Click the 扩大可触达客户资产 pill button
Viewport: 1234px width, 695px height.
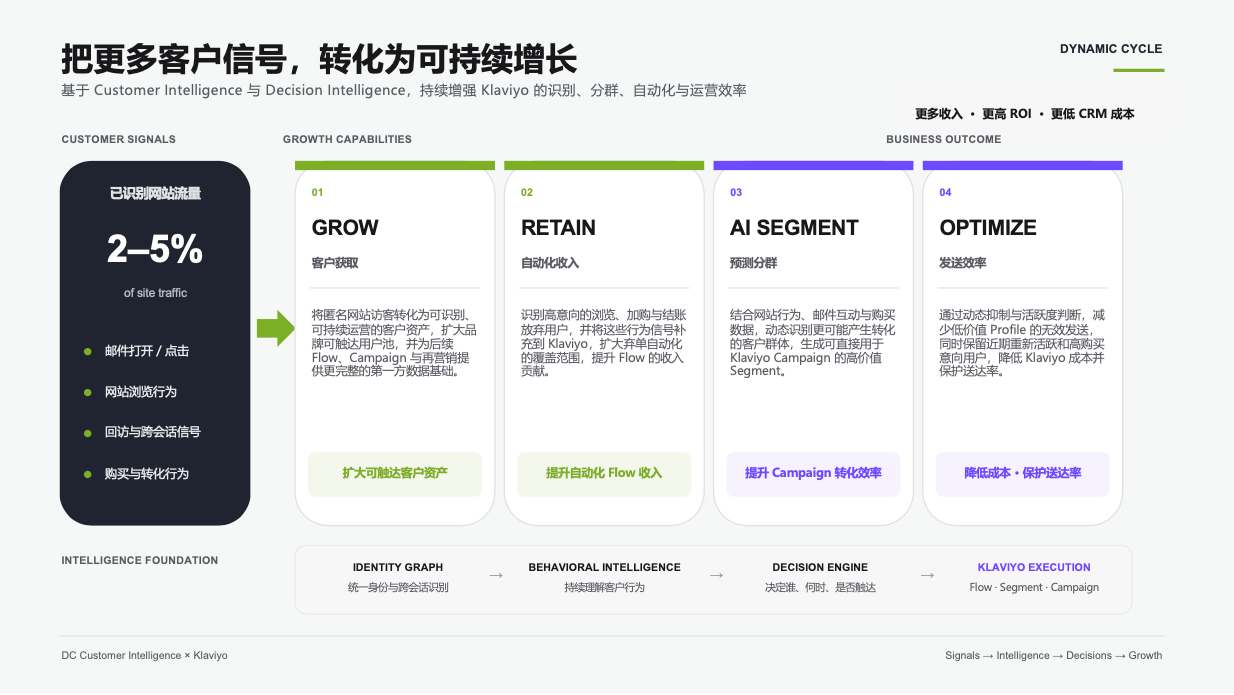coord(395,473)
